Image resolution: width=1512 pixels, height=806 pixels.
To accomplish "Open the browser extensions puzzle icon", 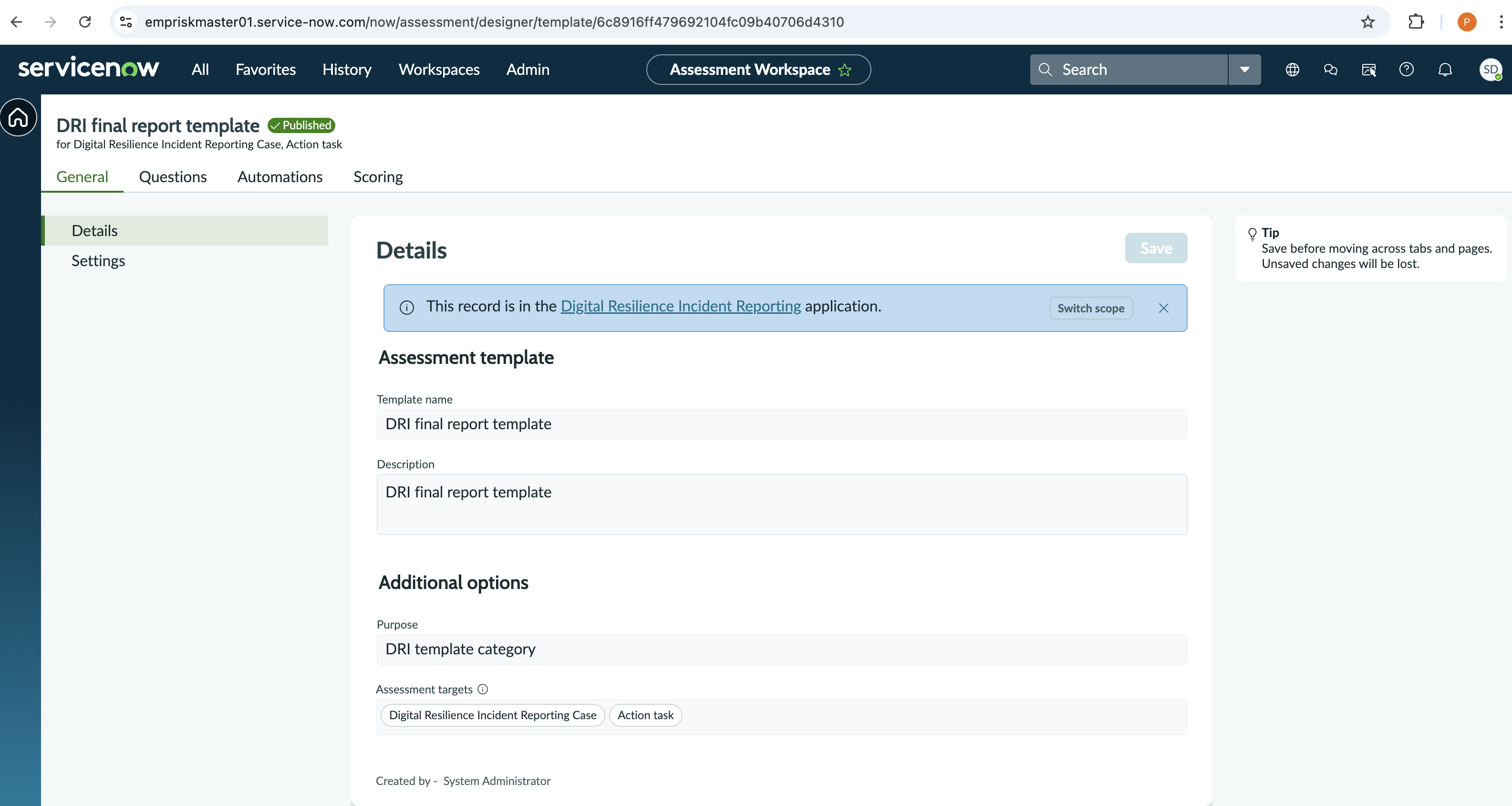I will click(x=1416, y=22).
